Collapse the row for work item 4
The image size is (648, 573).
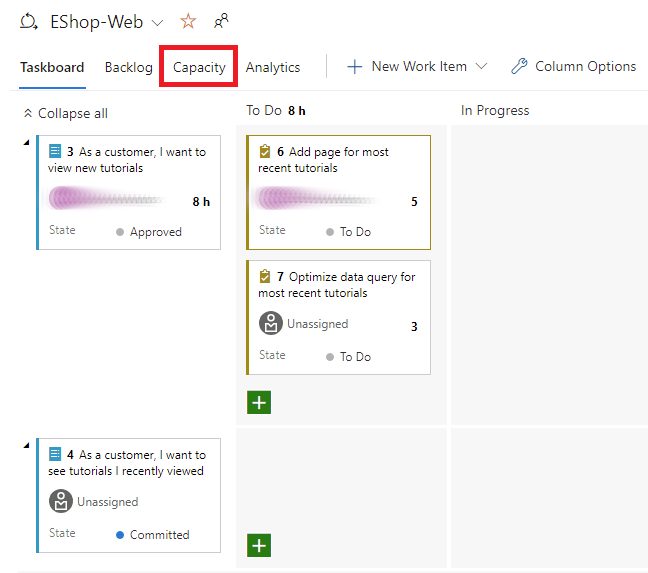click(x=26, y=445)
